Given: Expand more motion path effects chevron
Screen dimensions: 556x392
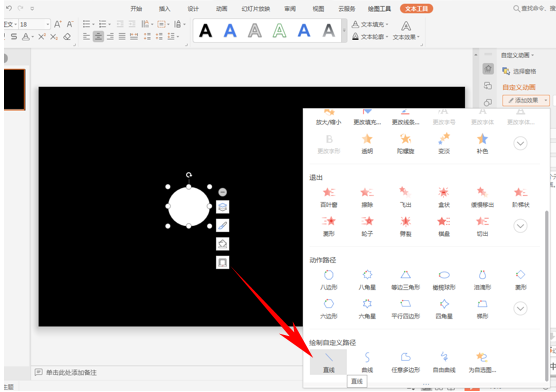Looking at the screenshot, I should [x=520, y=308].
